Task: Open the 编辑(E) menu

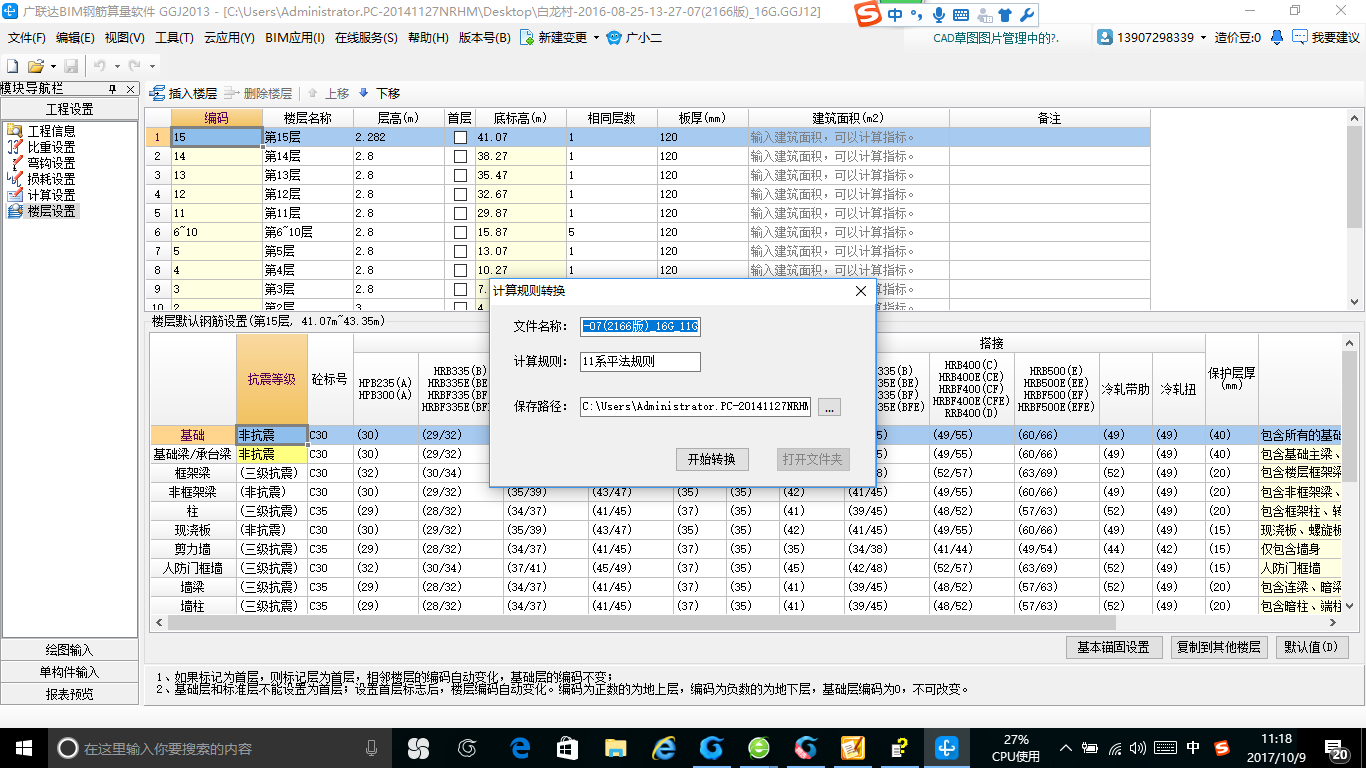Action: (75, 38)
